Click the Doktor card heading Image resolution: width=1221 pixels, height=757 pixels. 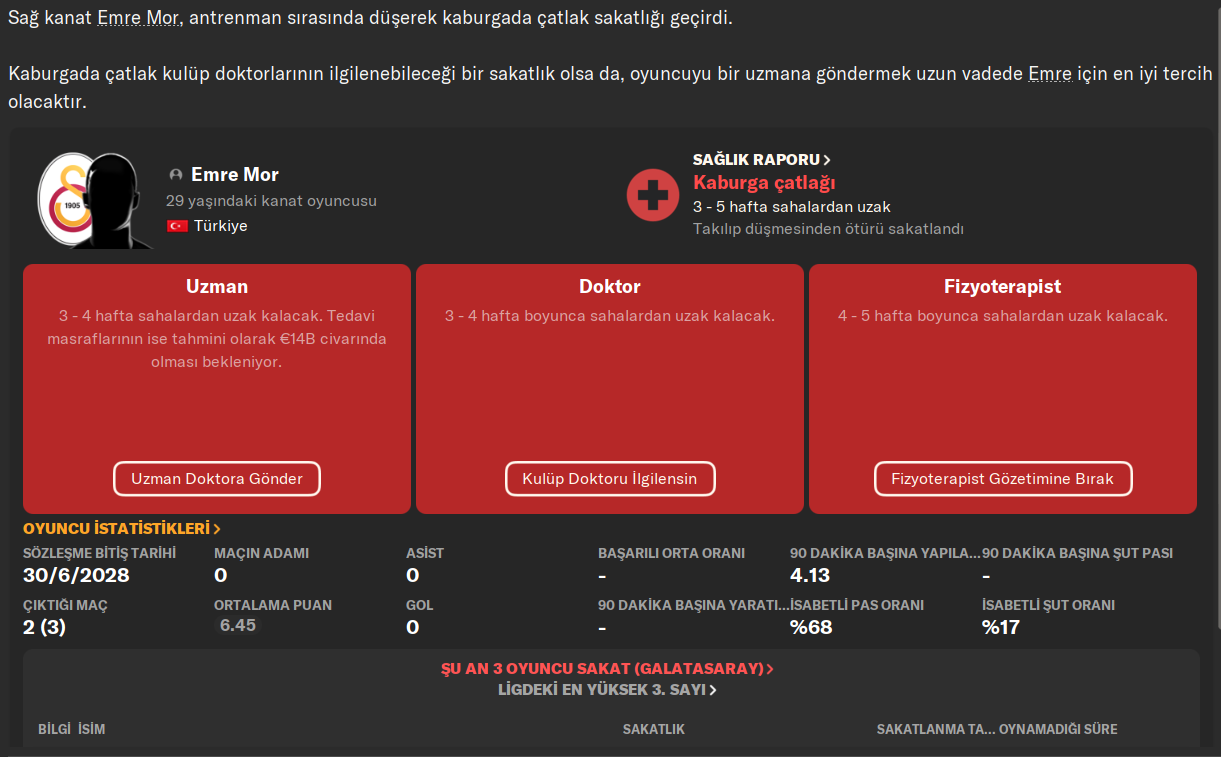[x=610, y=287]
